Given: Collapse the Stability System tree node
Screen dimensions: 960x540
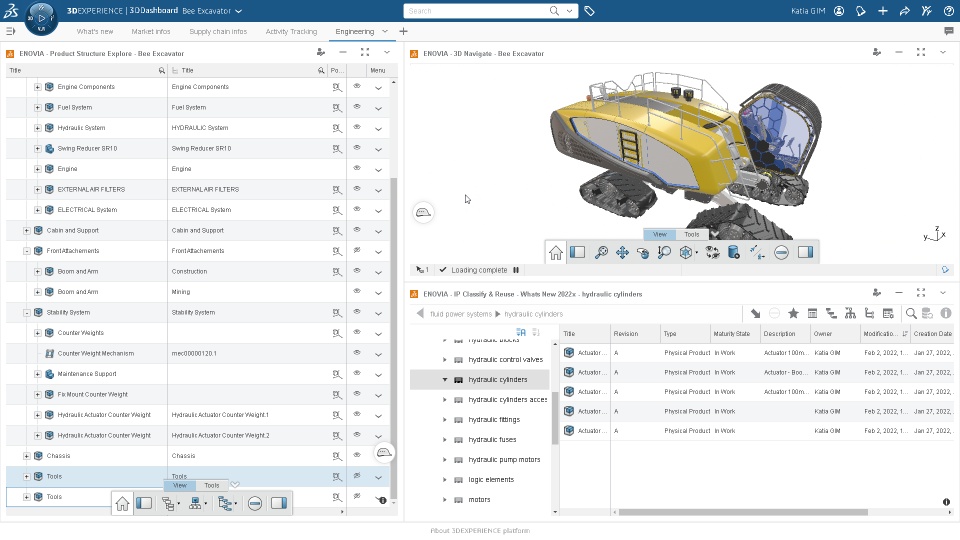Looking at the screenshot, I should pos(26,313).
